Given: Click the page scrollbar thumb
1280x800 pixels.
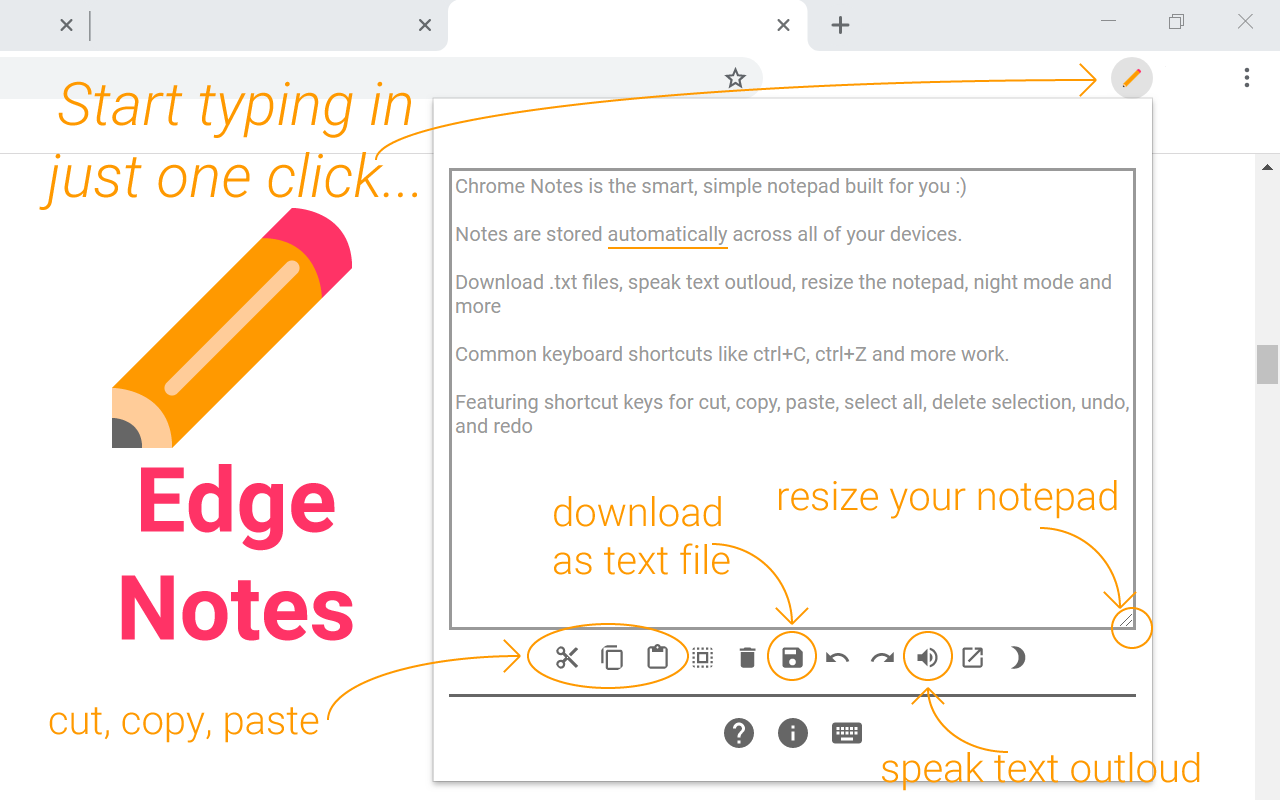Looking at the screenshot, I should click(1267, 364).
